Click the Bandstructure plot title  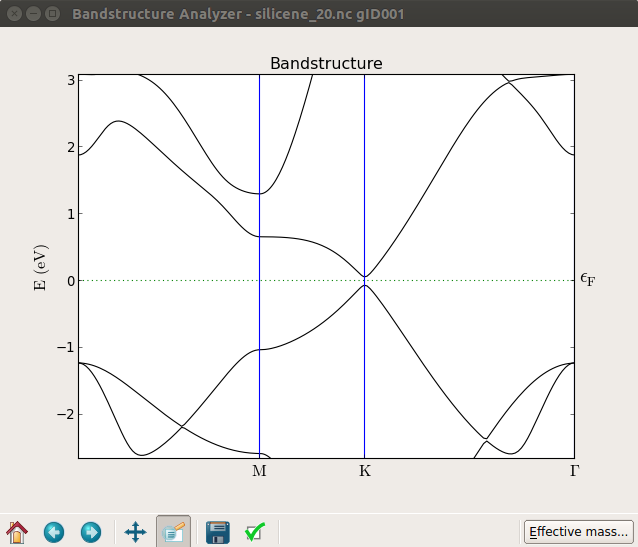[x=326, y=63]
